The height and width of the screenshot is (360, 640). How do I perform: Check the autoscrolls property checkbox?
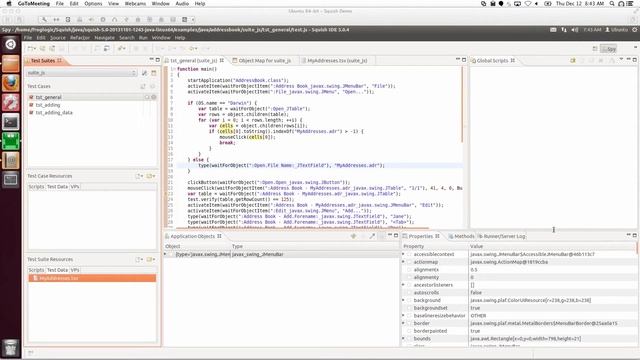409,293
